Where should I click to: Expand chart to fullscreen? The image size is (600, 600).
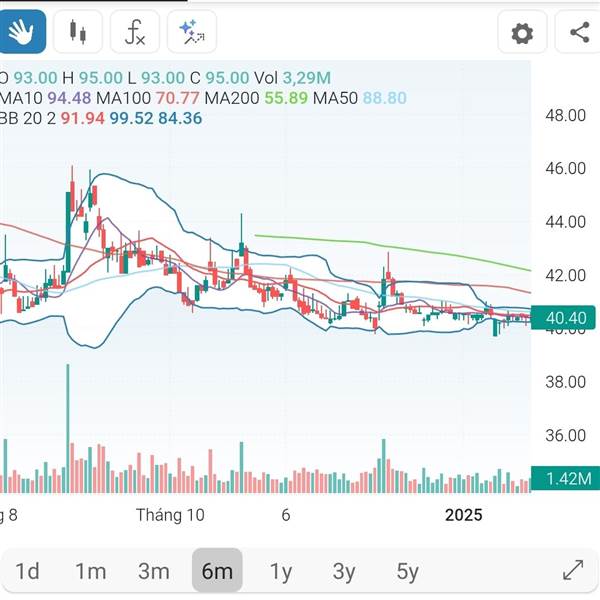(573, 570)
